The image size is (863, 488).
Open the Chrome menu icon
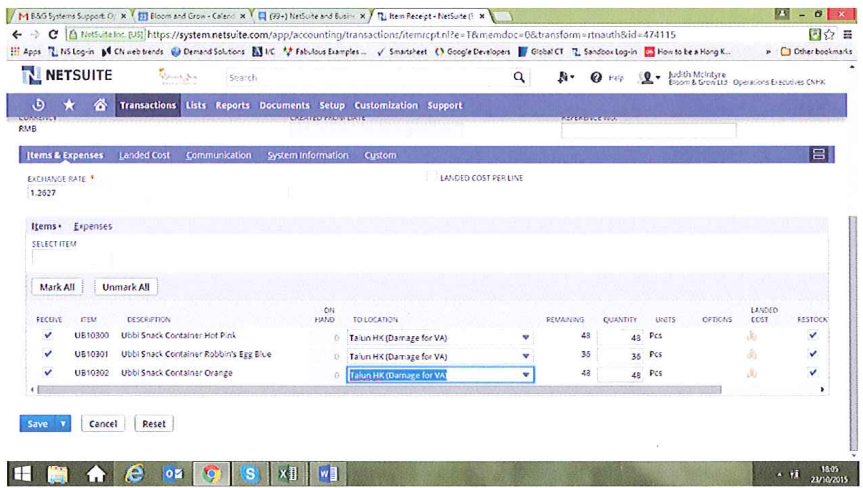(848, 35)
